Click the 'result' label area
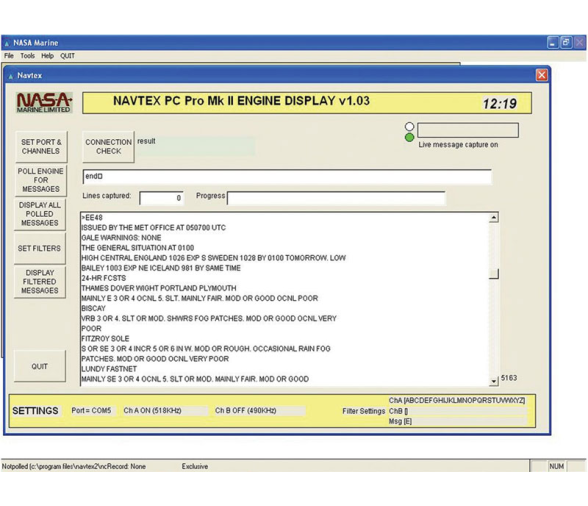The image size is (588, 506). point(196,146)
